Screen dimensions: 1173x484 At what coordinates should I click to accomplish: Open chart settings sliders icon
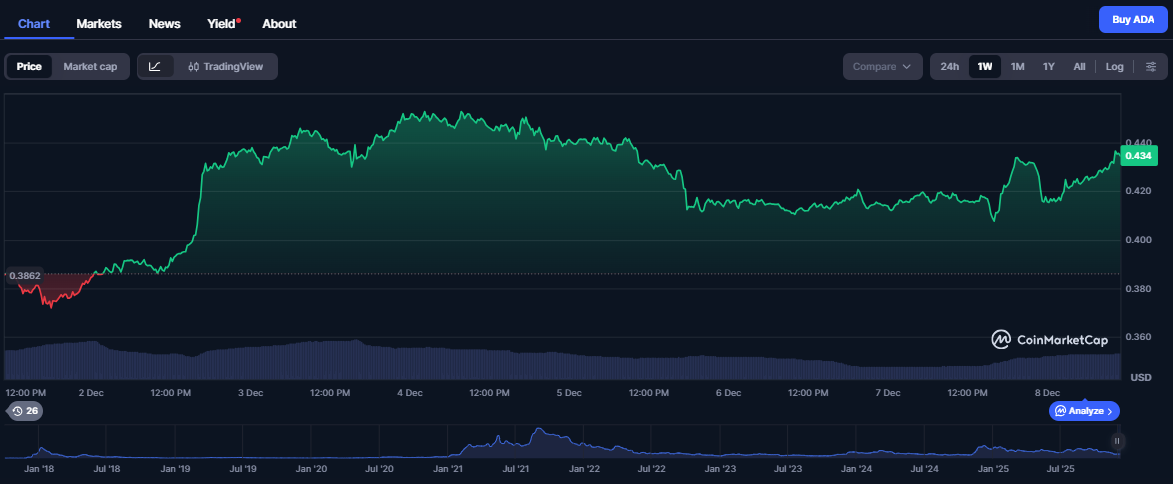(1150, 67)
